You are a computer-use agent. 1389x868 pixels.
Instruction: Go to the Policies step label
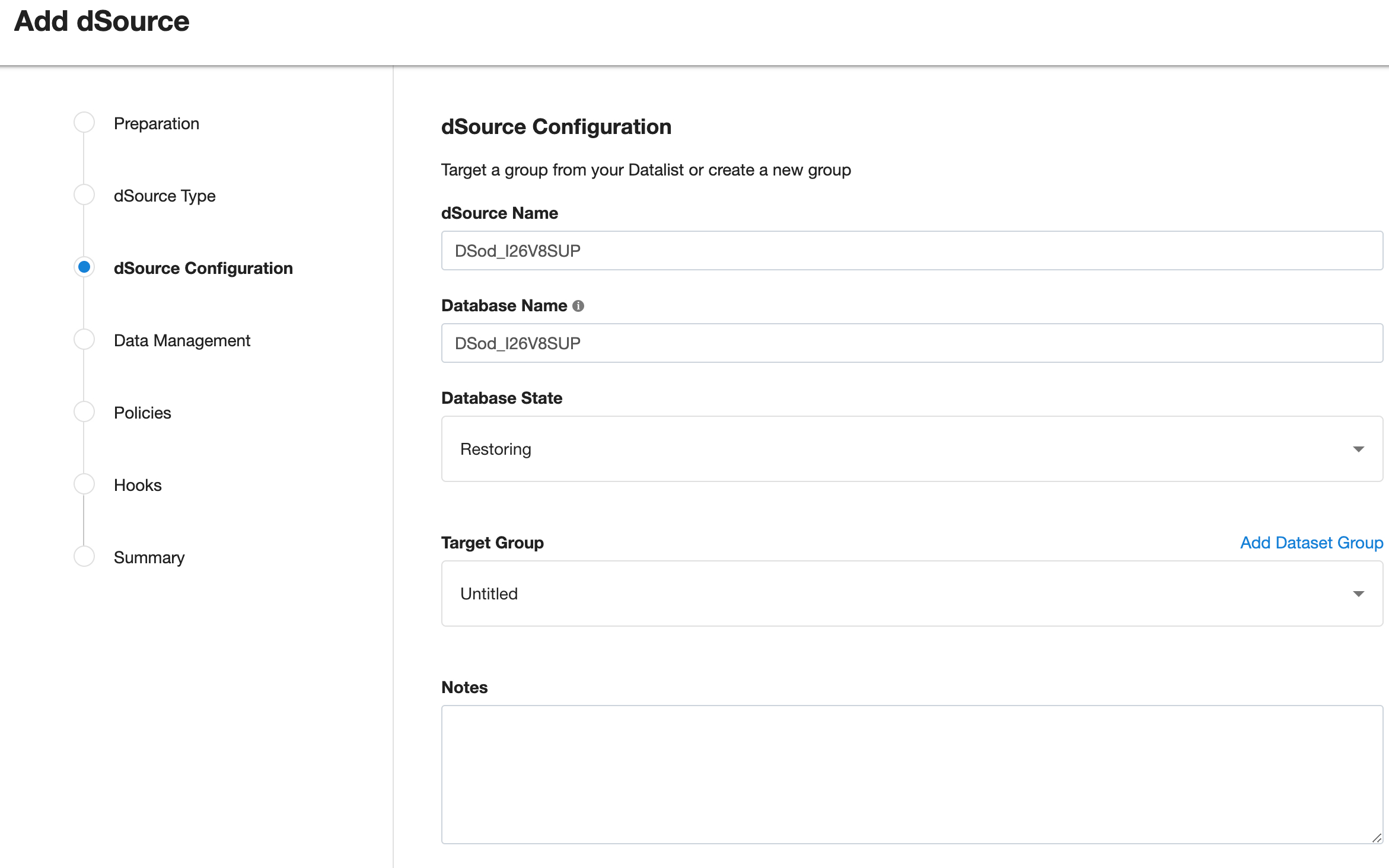(142, 412)
